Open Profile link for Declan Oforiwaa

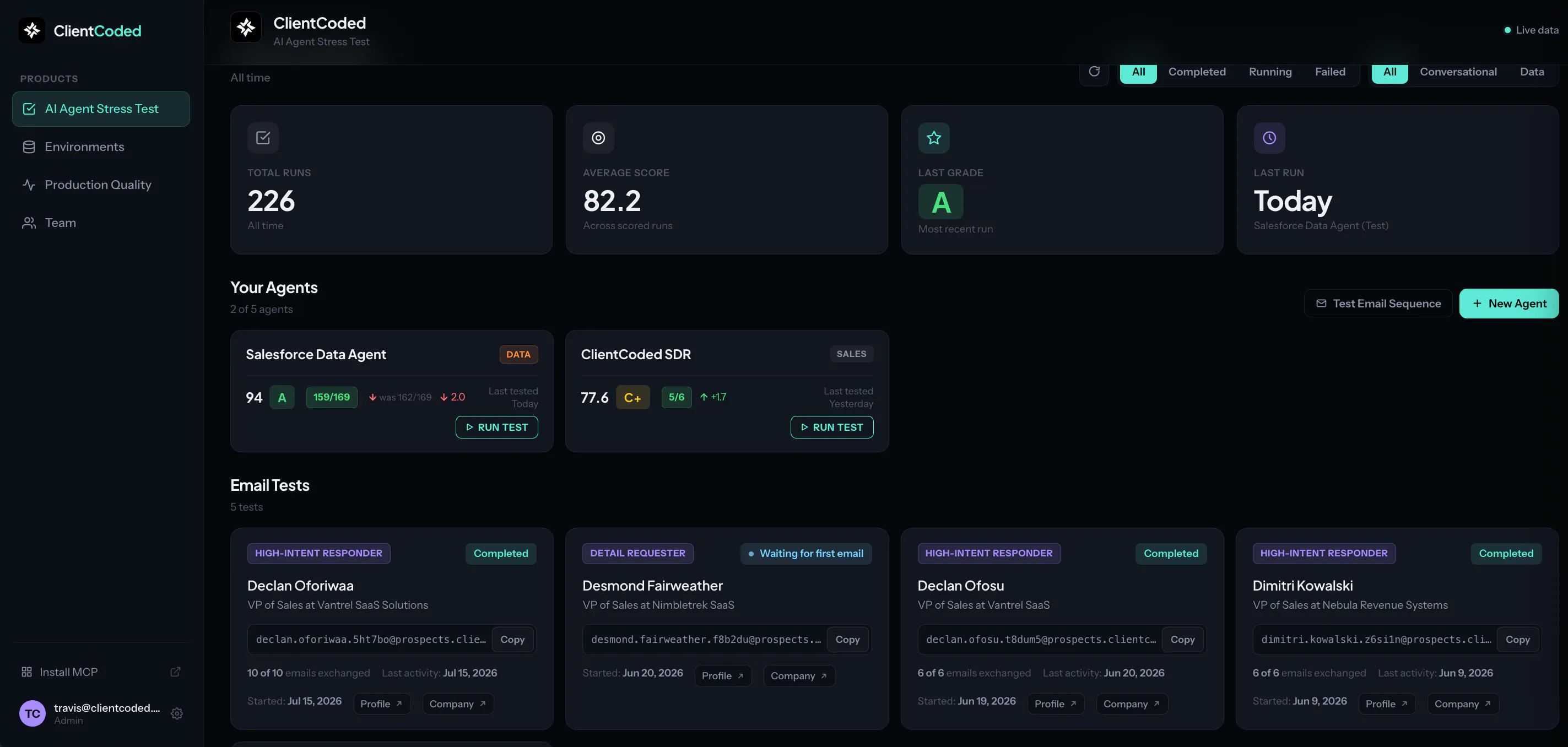click(x=382, y=704)
